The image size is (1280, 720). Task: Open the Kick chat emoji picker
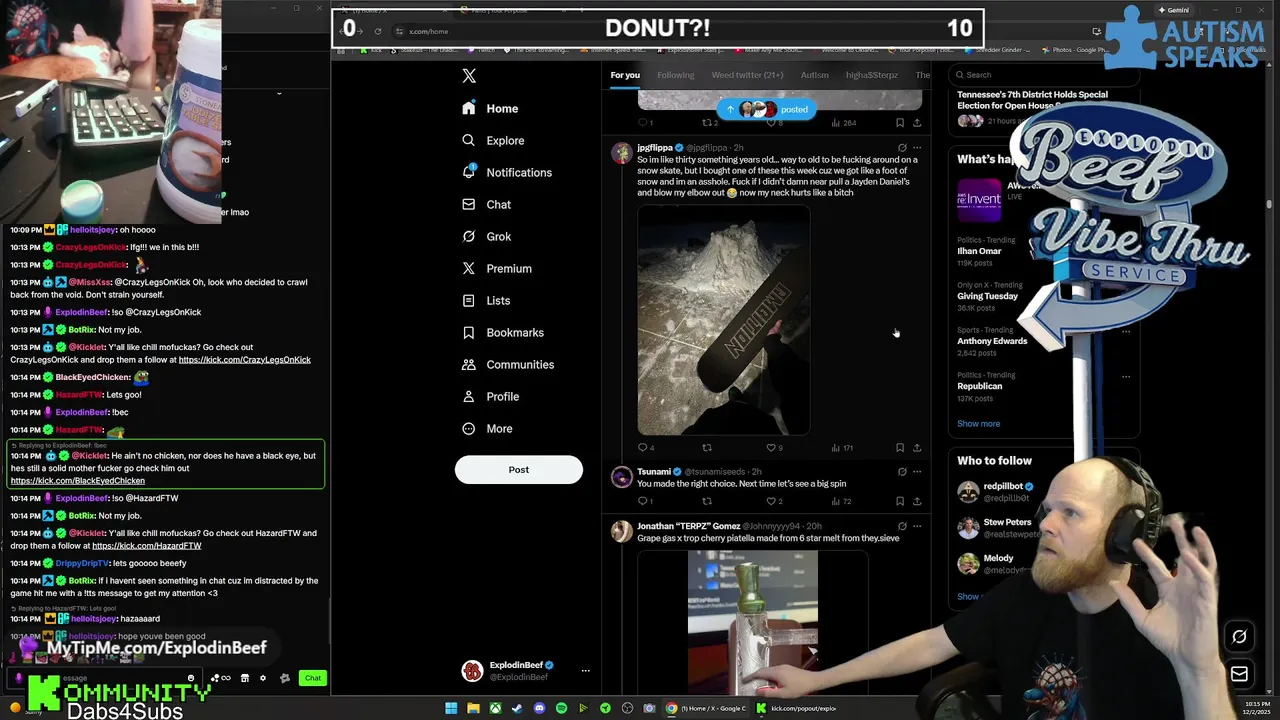(x=190, y=678)
